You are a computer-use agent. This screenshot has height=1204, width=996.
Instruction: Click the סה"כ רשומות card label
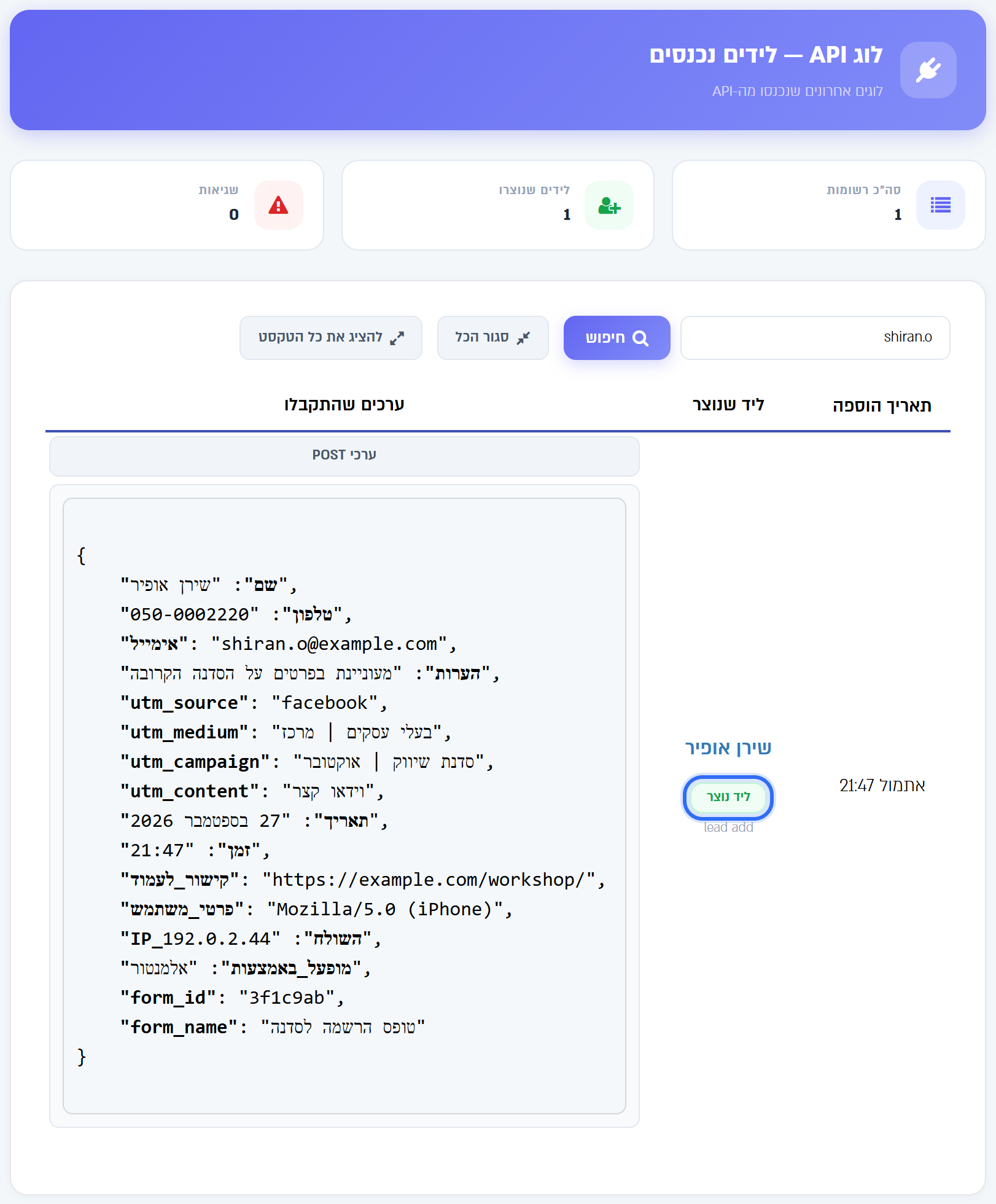863,190
